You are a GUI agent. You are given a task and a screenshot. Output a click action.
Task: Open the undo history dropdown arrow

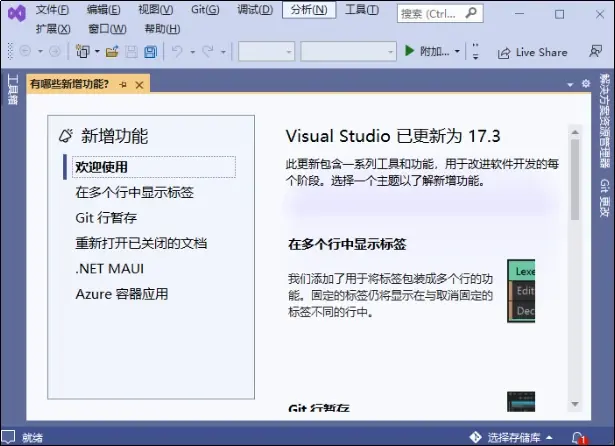(192, 52)
